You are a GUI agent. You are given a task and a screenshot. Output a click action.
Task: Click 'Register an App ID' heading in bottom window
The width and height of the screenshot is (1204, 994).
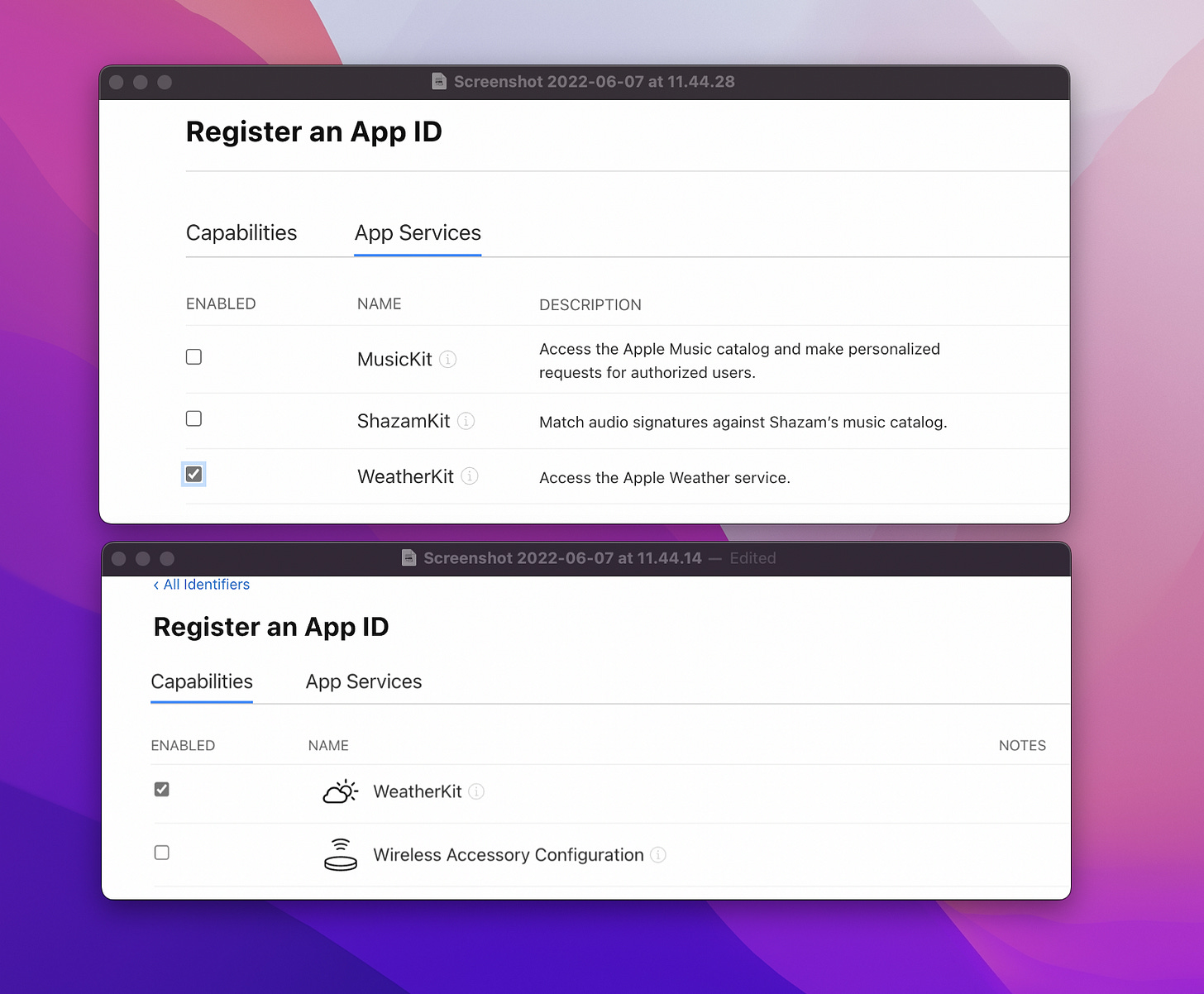[271, 627]
